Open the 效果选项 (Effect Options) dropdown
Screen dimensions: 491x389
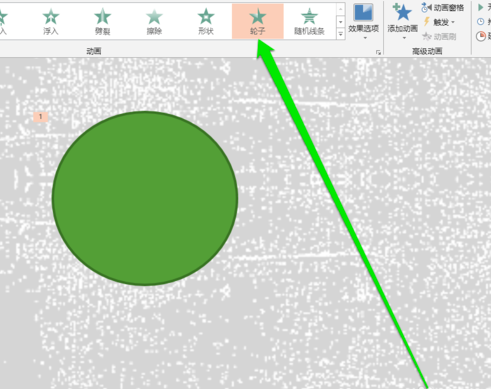364,21
